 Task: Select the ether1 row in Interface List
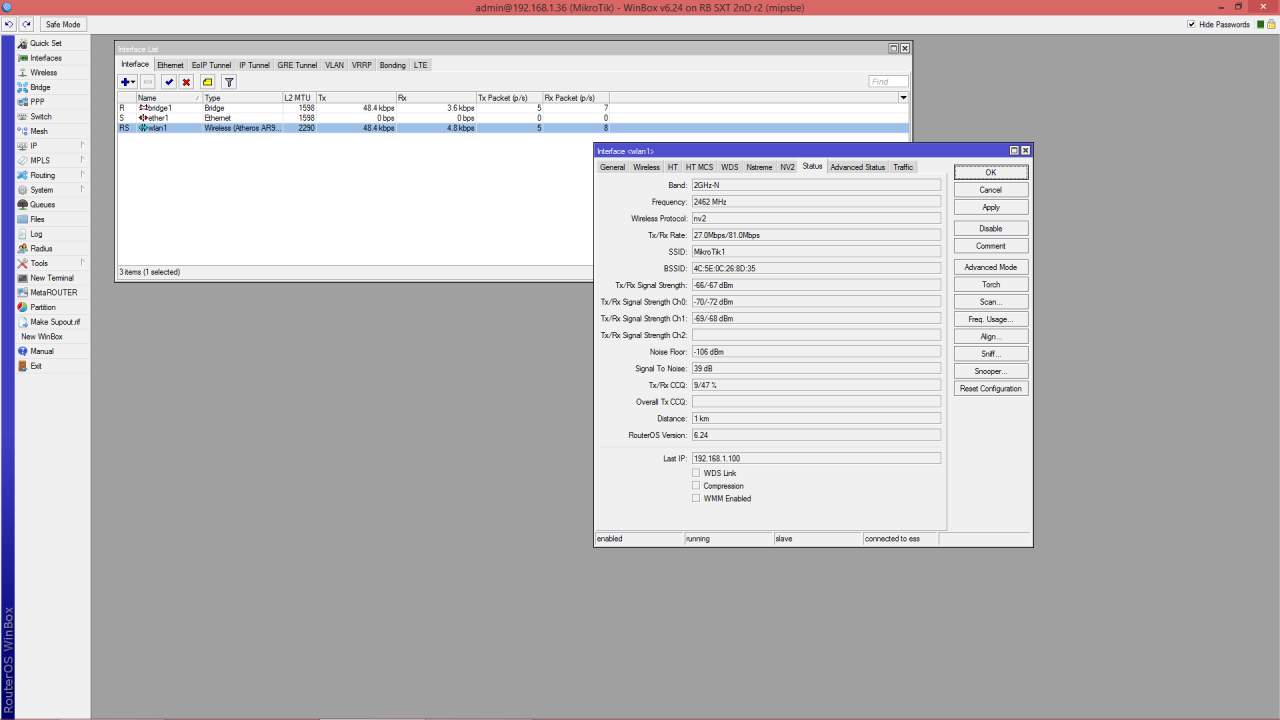[x=513, y=118]
